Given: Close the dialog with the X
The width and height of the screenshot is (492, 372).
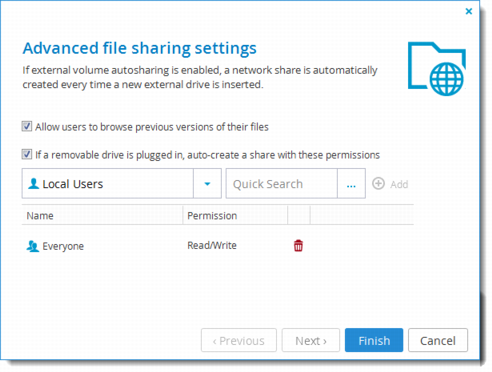Looking at the screenshot, I should click(x=469, y=11).
